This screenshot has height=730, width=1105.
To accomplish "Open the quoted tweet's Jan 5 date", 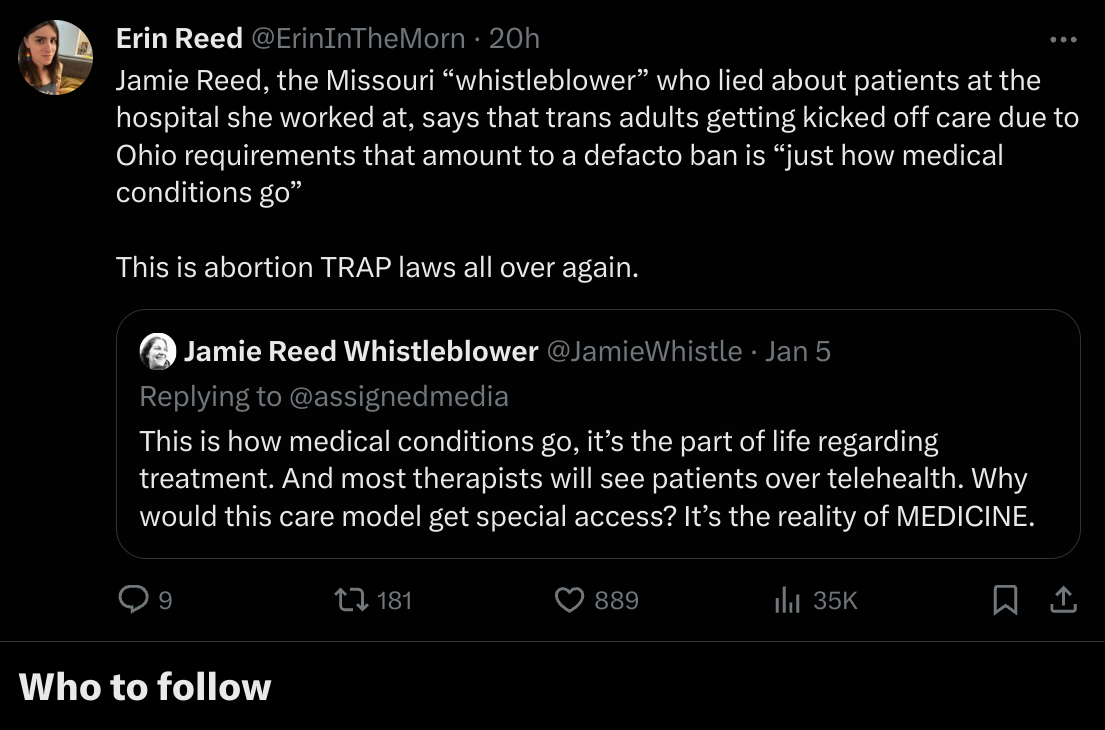I will 798,351.
